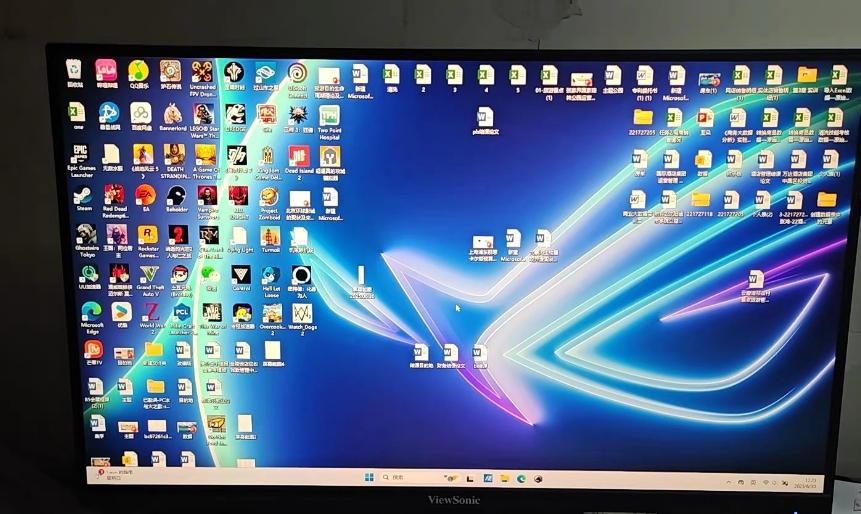Launch the Beholder game shortcut

(x=177, y=197)
